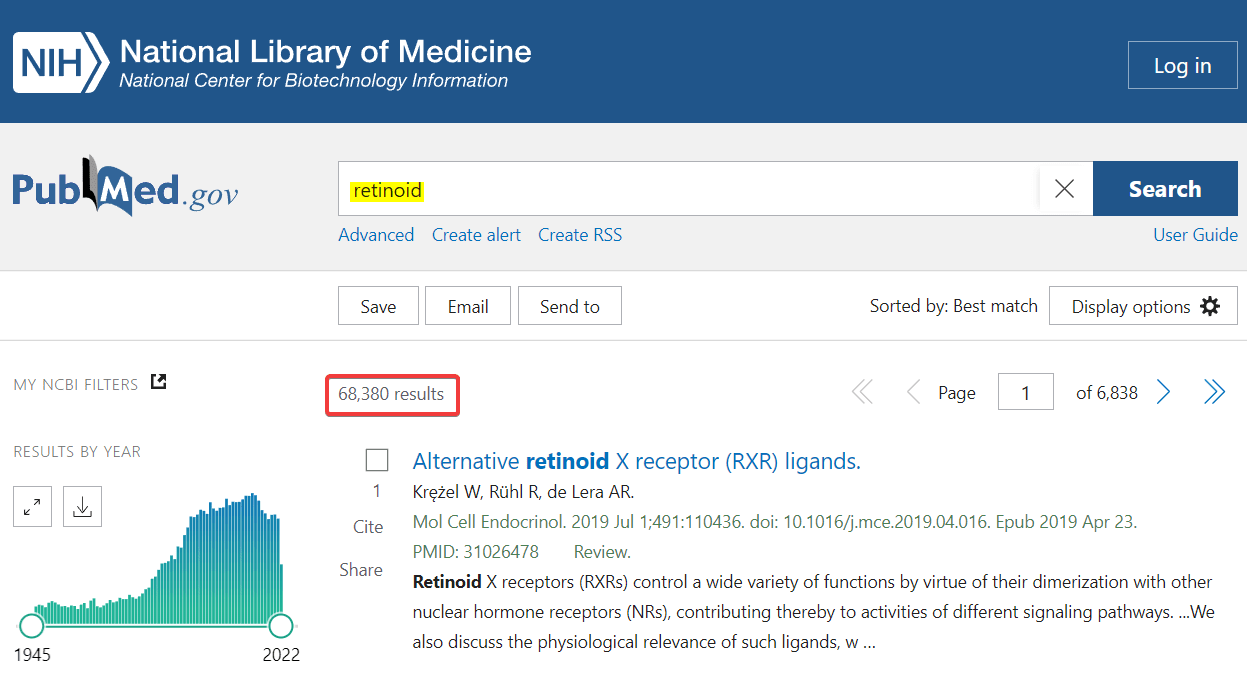Viewport: 1247px width, 681px height.
Task: Click the National Library of Medicine title
Action: point(326,51)
